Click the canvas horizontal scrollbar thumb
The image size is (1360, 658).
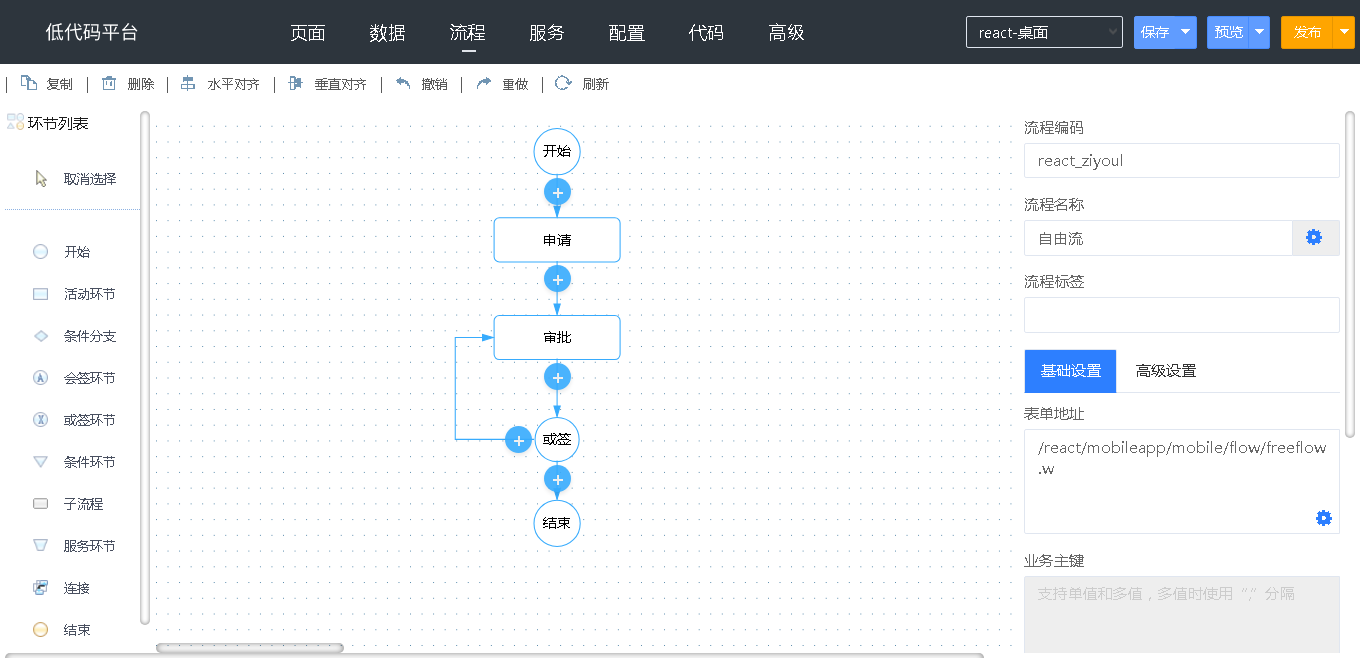[250, 648]
